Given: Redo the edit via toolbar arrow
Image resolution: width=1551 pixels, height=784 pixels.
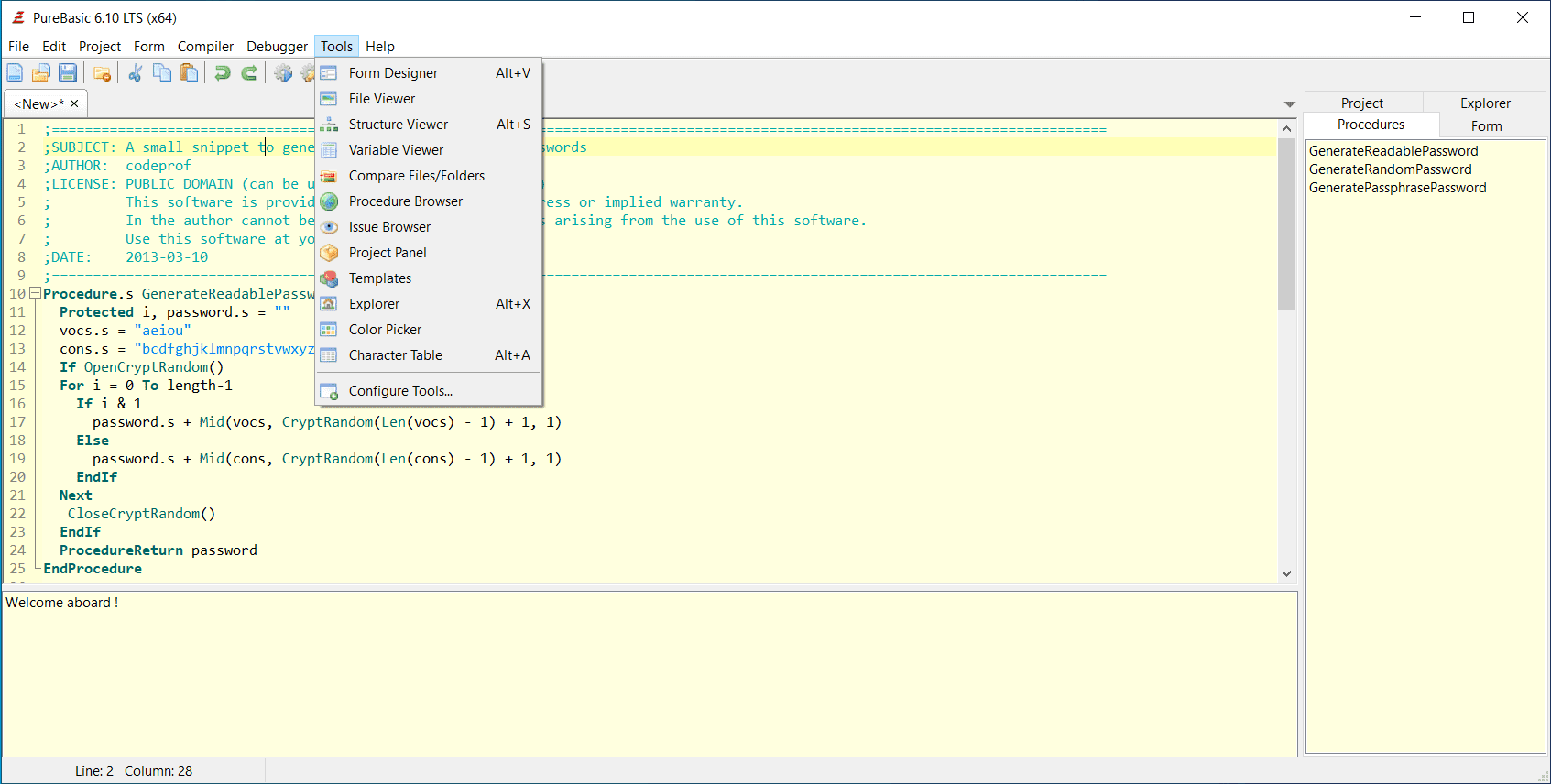Looking at the screenshot, I should [249, 73].
